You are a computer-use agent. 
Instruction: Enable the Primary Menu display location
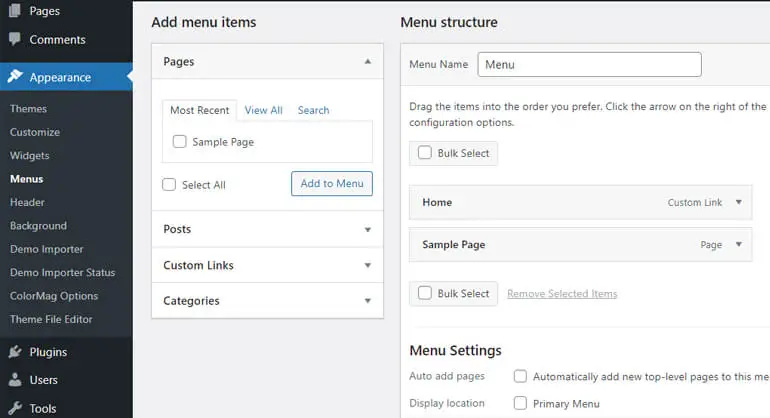click(x=520, y=403)
